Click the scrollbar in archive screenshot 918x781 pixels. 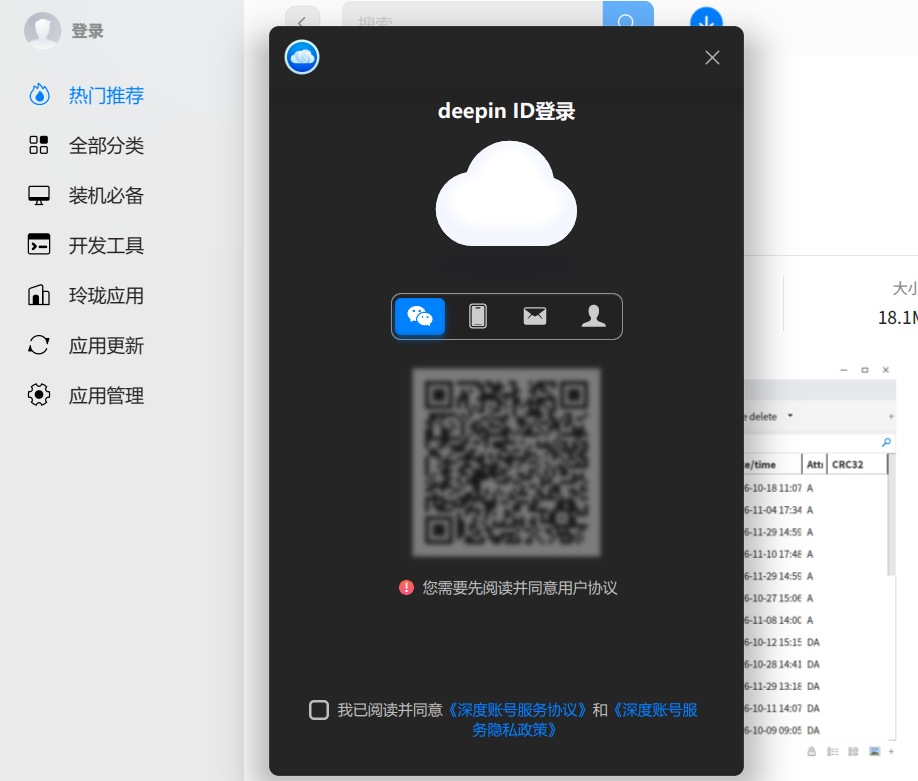[891, 515]
